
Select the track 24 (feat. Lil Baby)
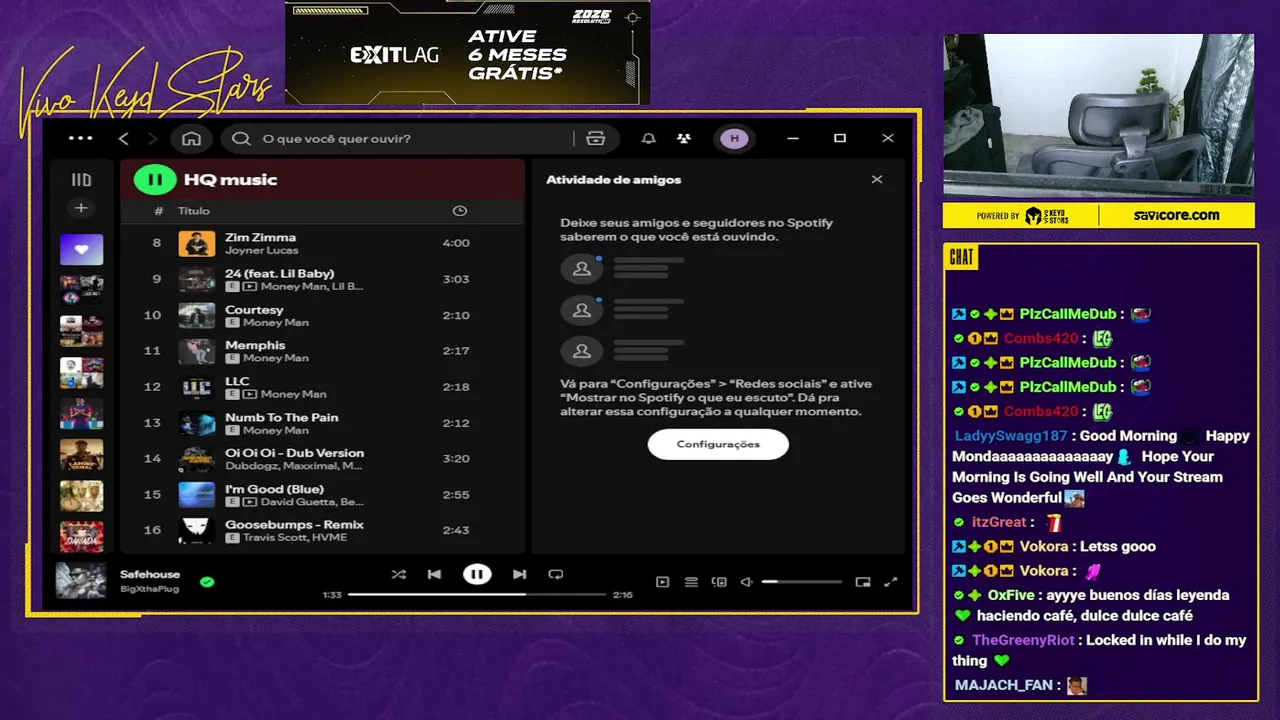322,279
